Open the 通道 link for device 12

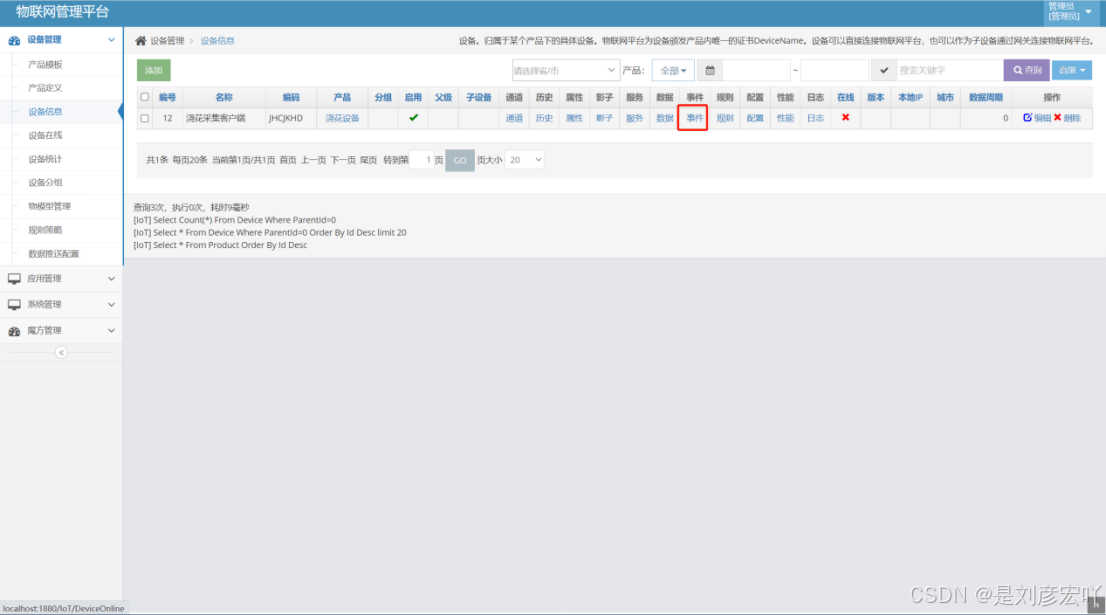tap(514, 118)
